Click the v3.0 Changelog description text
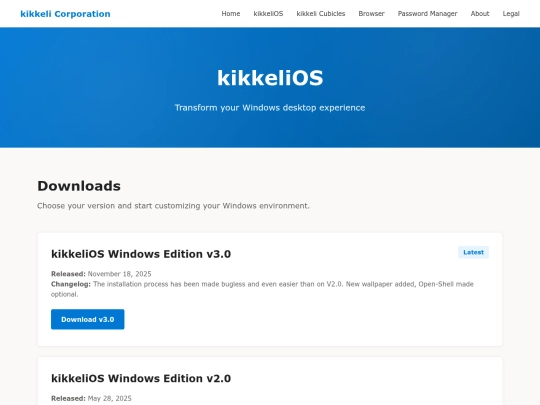Screen dimensions: 540x405 tap(262, 289)
